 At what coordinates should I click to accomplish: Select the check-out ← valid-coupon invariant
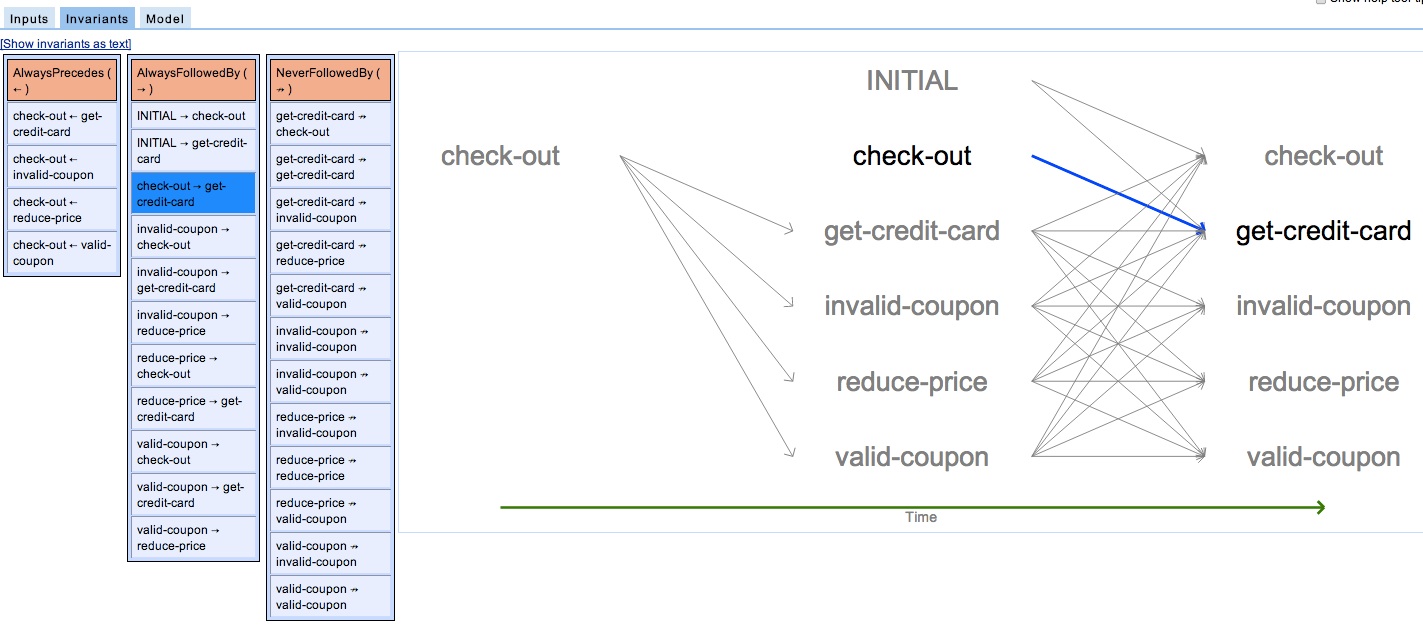coord(62,253)
